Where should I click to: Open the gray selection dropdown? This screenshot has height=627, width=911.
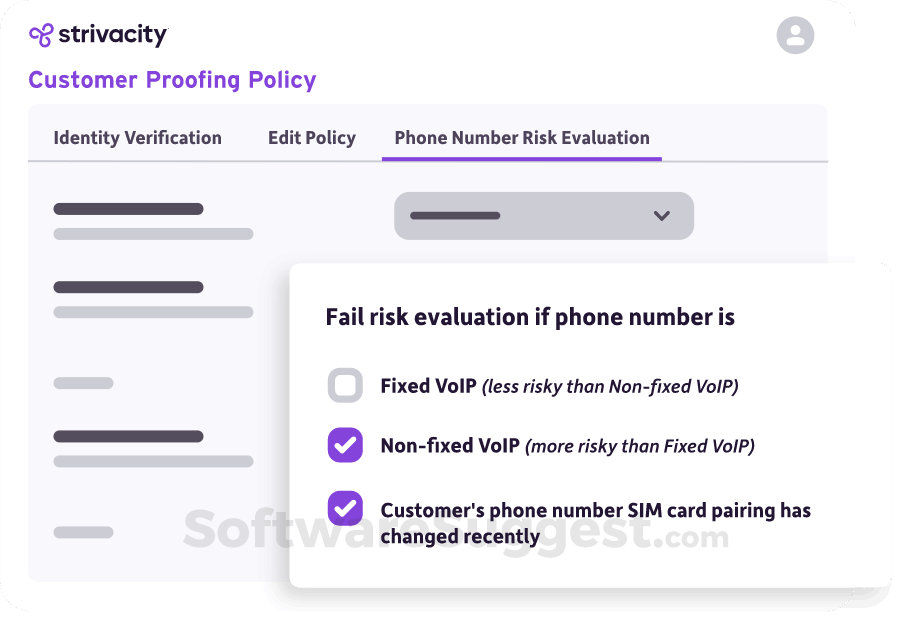[x=543, y=216]
